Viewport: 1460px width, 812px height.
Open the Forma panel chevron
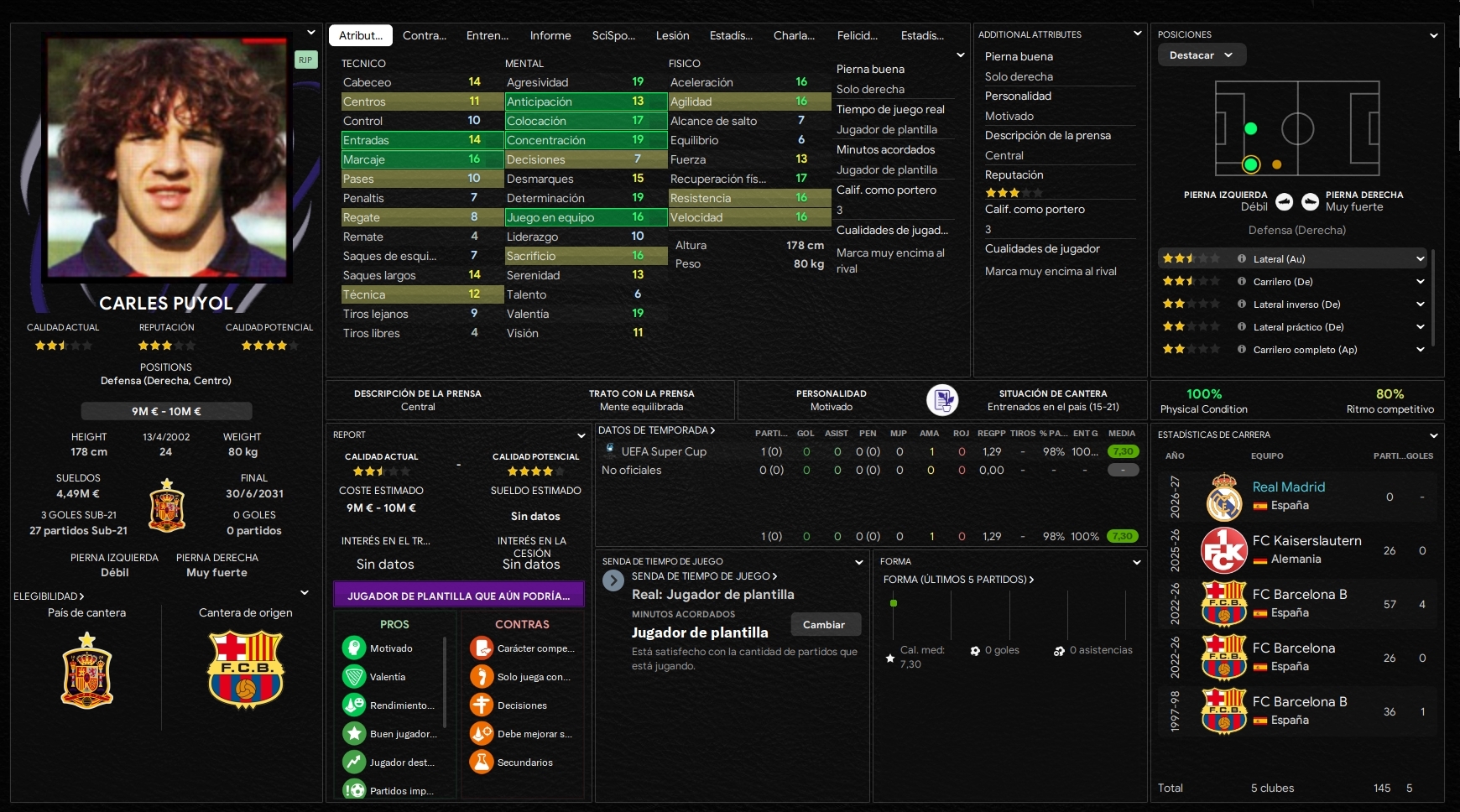[1137, 562]
